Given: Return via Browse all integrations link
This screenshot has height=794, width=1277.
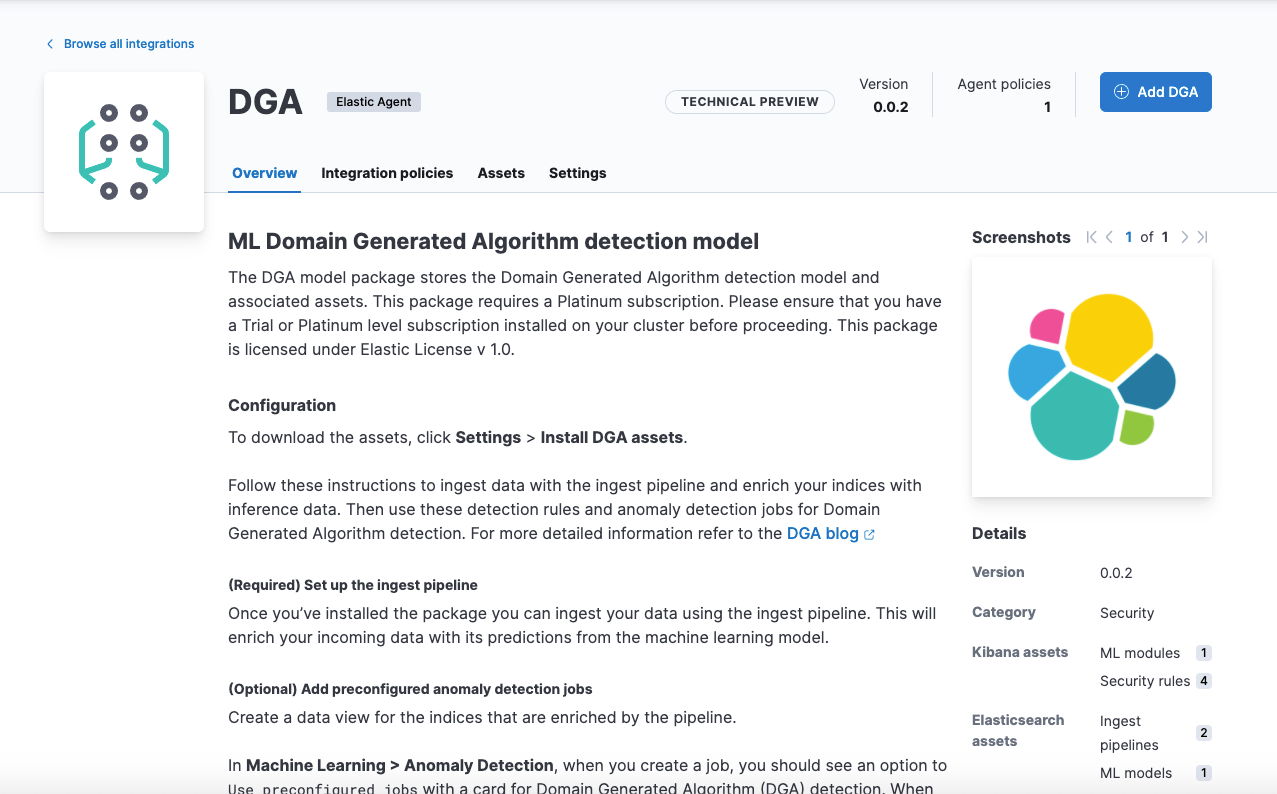Looking at the screenshot, I should point(128,44).
